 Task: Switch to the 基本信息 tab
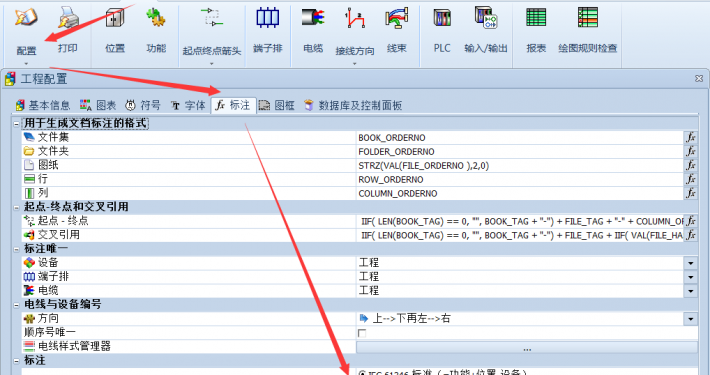[43, 106]
